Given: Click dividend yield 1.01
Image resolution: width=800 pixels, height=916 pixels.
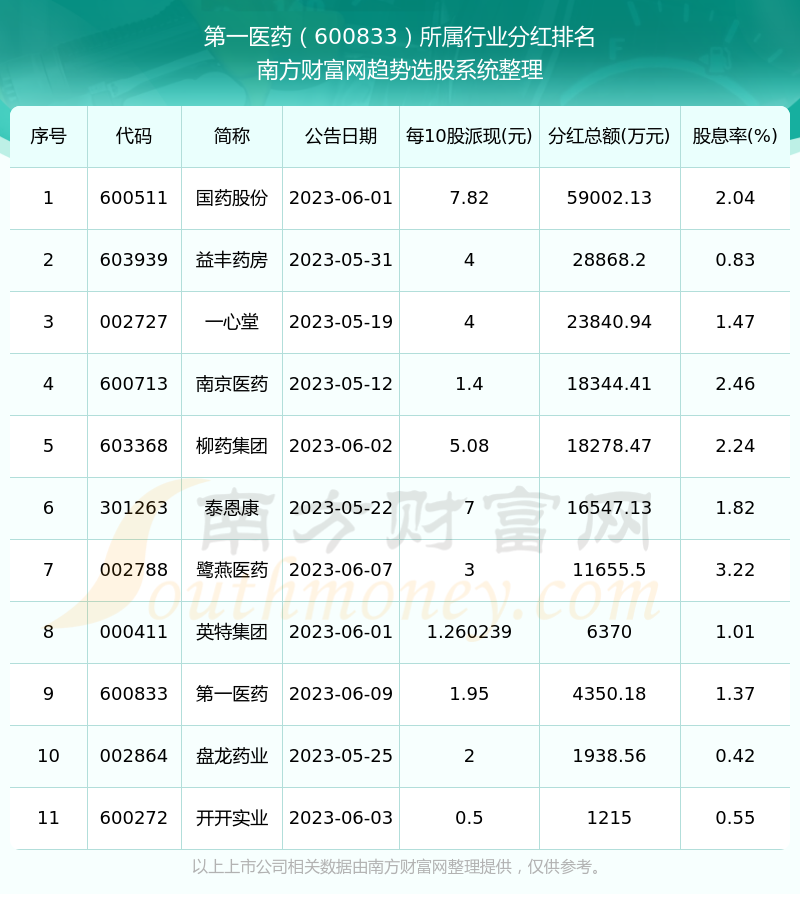Looking at the screenshot, I should (735, 632).
